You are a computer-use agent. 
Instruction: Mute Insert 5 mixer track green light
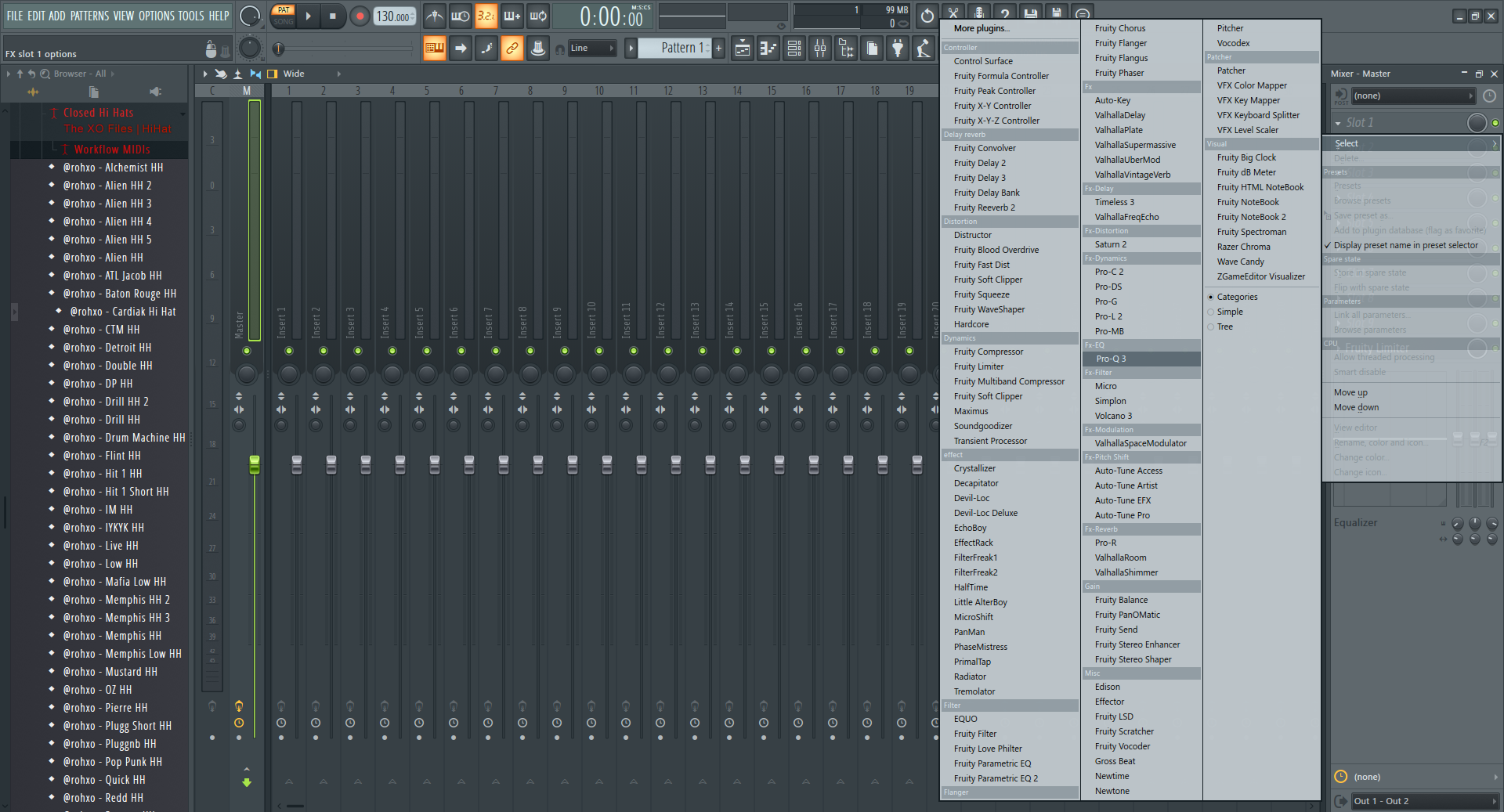click(x=427, y=350)
